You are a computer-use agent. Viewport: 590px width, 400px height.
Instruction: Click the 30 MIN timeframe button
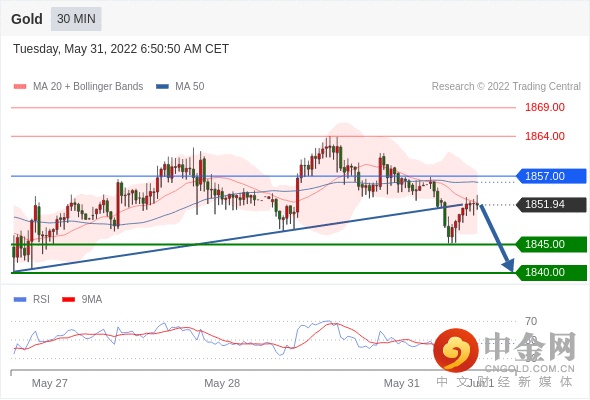(76, 19)
